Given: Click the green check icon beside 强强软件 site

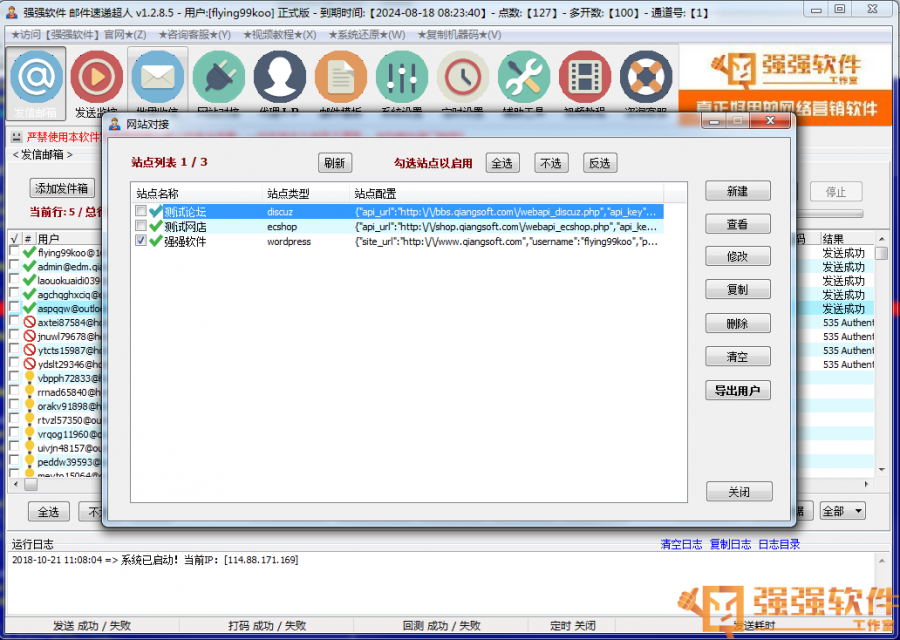Looking at the screenshot, I should click(x=155, y=242).
